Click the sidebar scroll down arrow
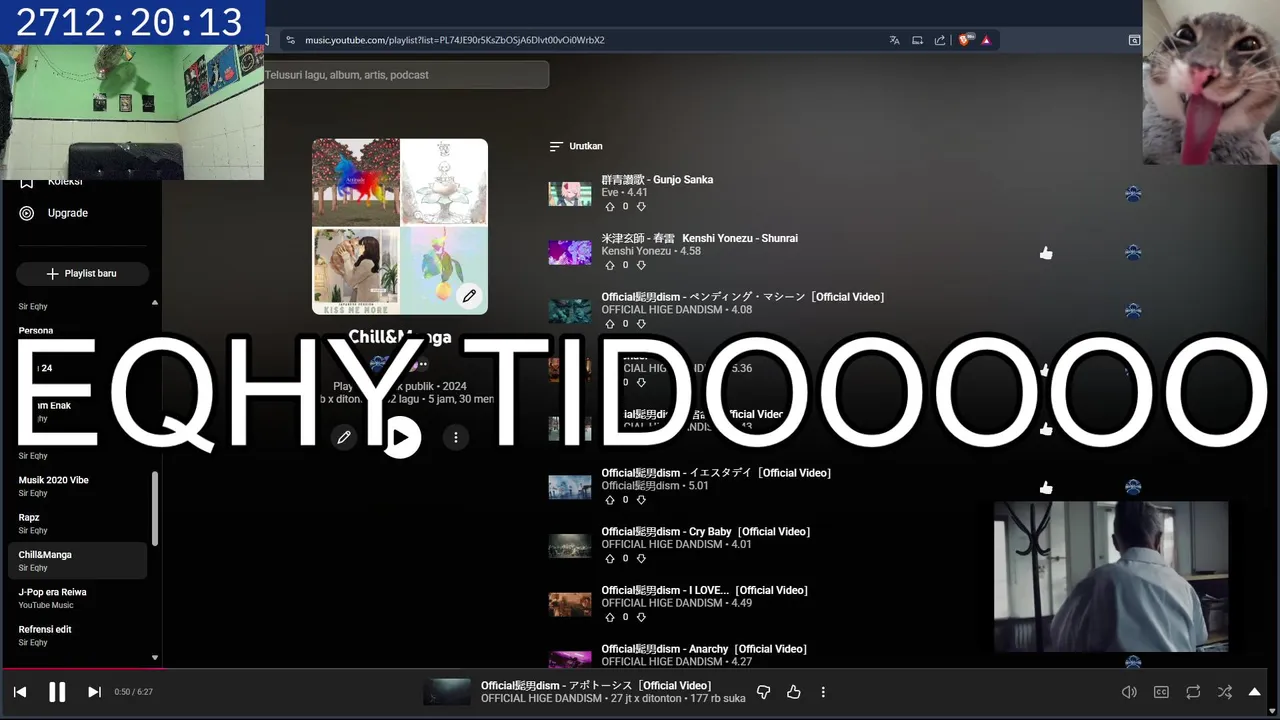Viewport: 1280px width, 720px height. click(154, 658)
